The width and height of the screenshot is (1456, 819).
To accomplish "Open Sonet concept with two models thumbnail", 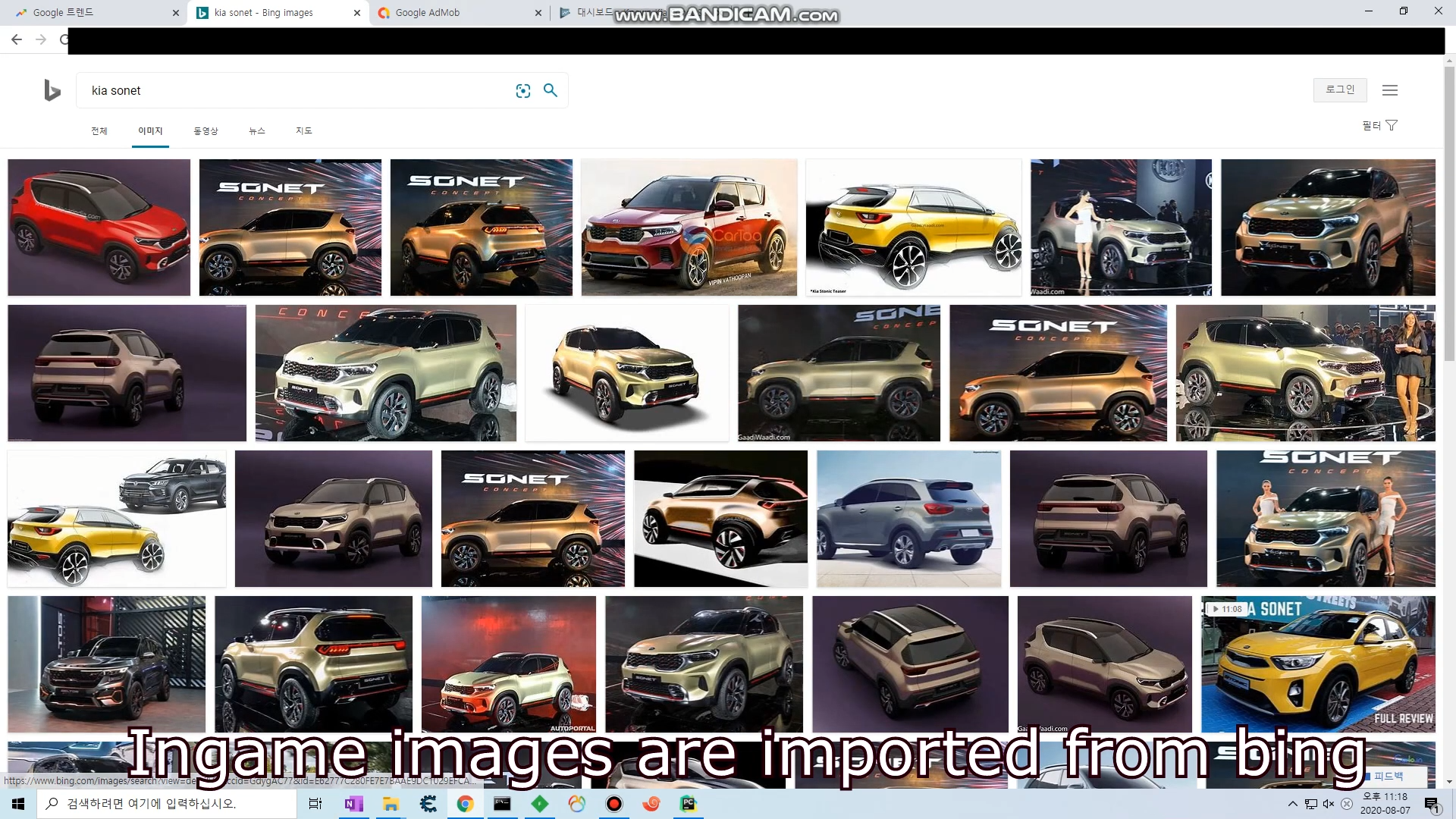I will [x=1326, y=519].
